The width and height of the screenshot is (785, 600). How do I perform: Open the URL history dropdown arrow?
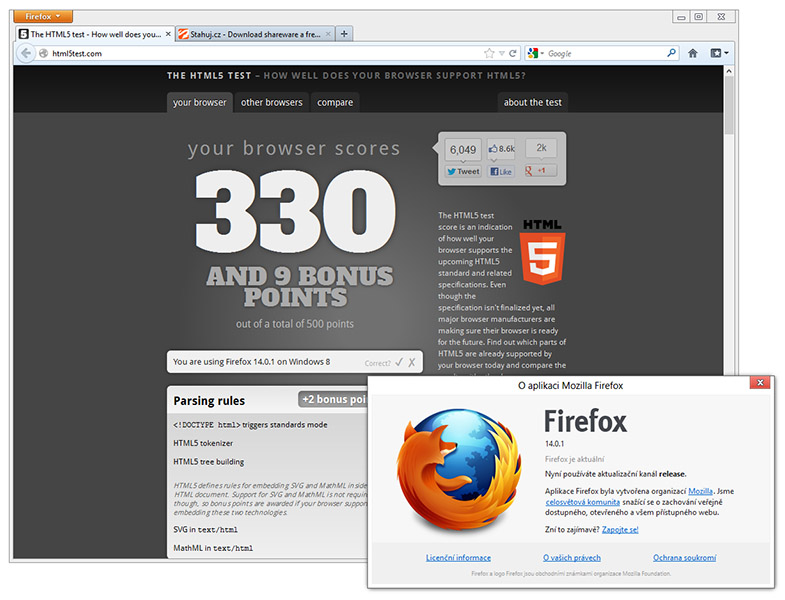tap(502, 53)
